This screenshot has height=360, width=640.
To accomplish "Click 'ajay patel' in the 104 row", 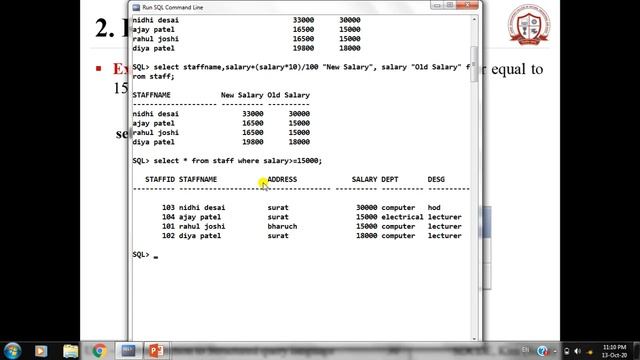I will (200, 217).
